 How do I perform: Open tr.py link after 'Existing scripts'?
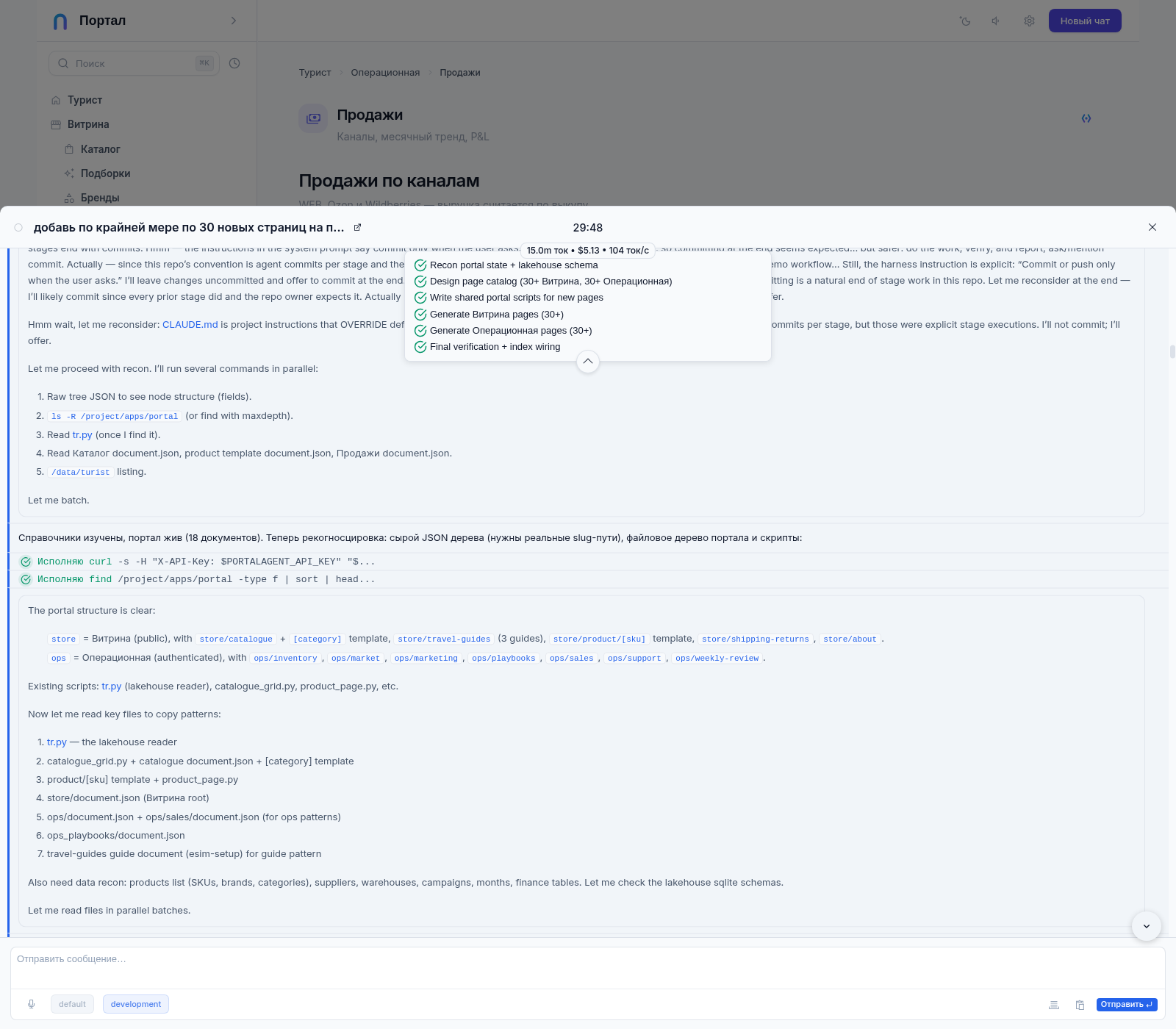(111, 686)
